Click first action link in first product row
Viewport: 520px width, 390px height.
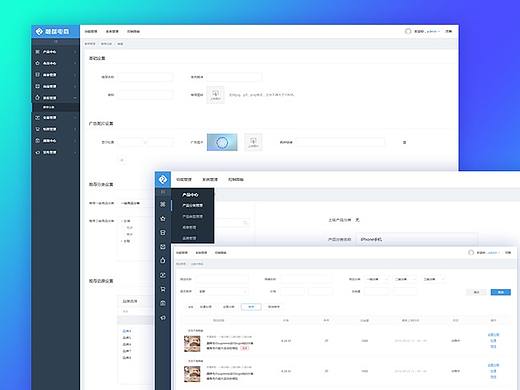point(493,335)
